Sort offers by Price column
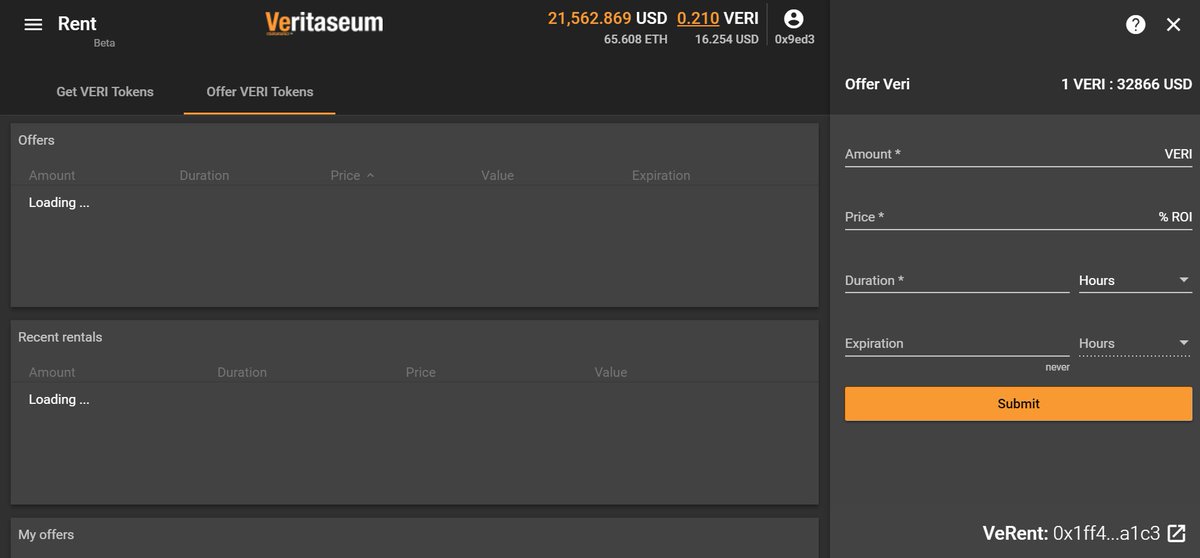 352,175
